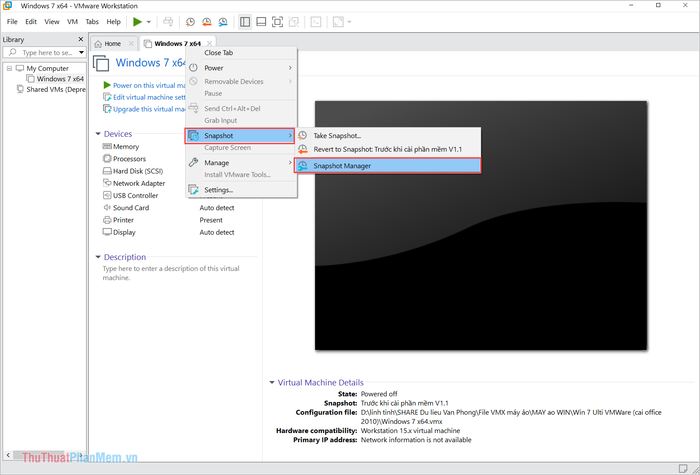Toggle the Show Library sidebar toolbar icon
700x475 pixels.
(x=245, y=22)
